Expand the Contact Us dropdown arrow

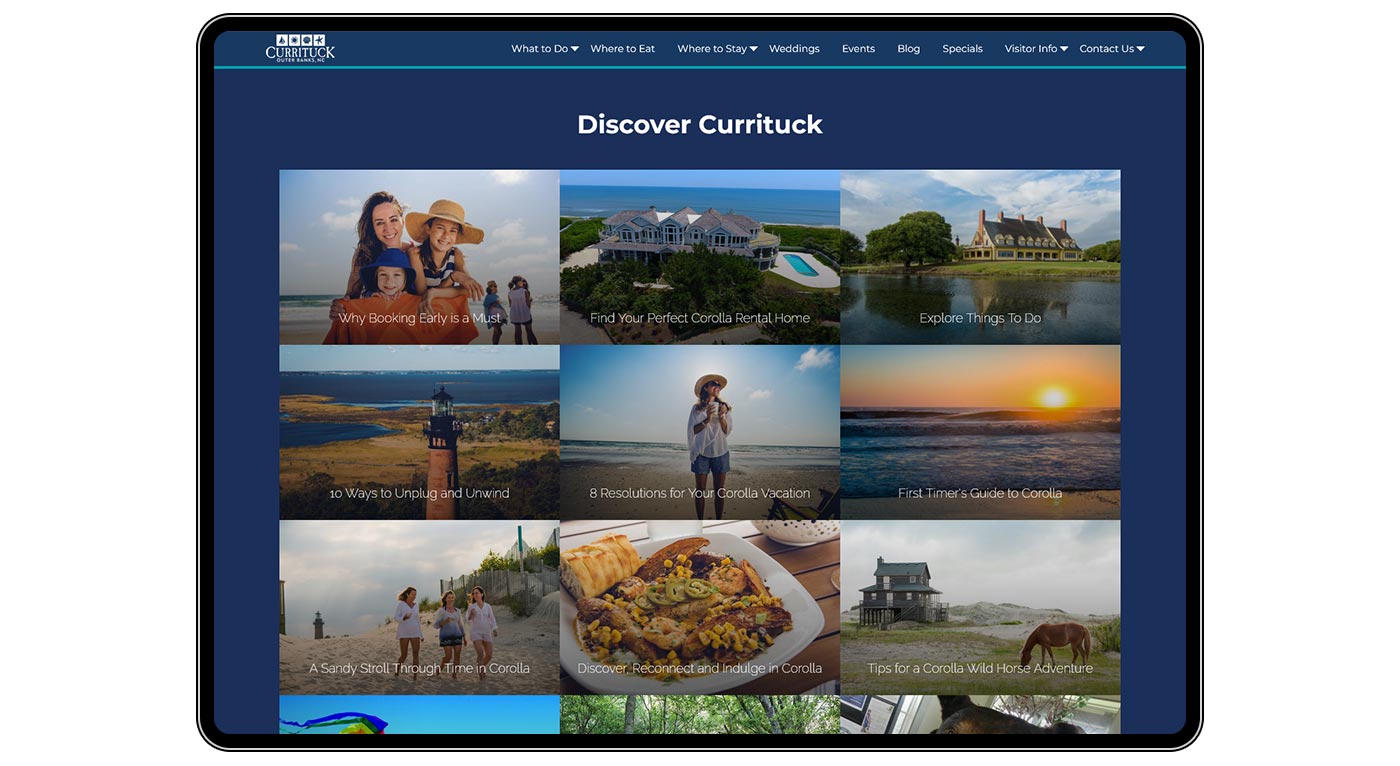(x=1140, y=49)
